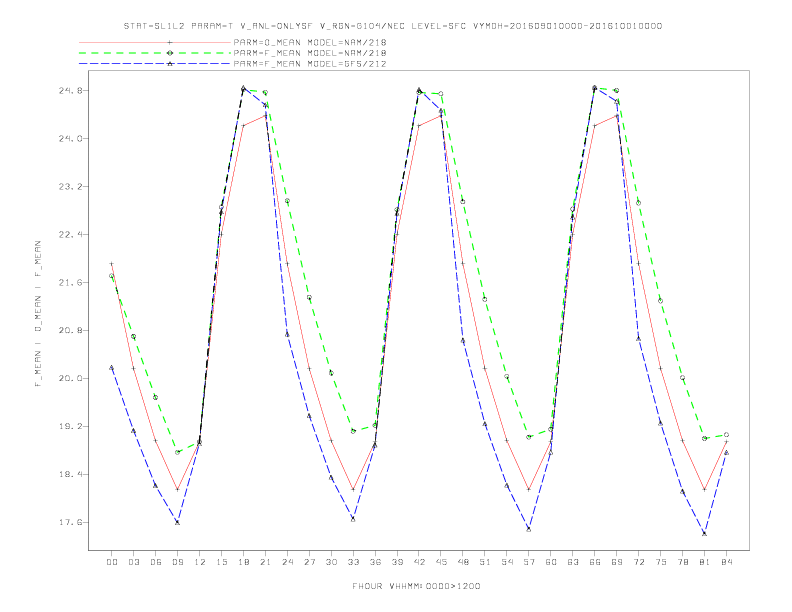
Task: Click the red solid line legend sample
Action: click(x=155, y=42)
